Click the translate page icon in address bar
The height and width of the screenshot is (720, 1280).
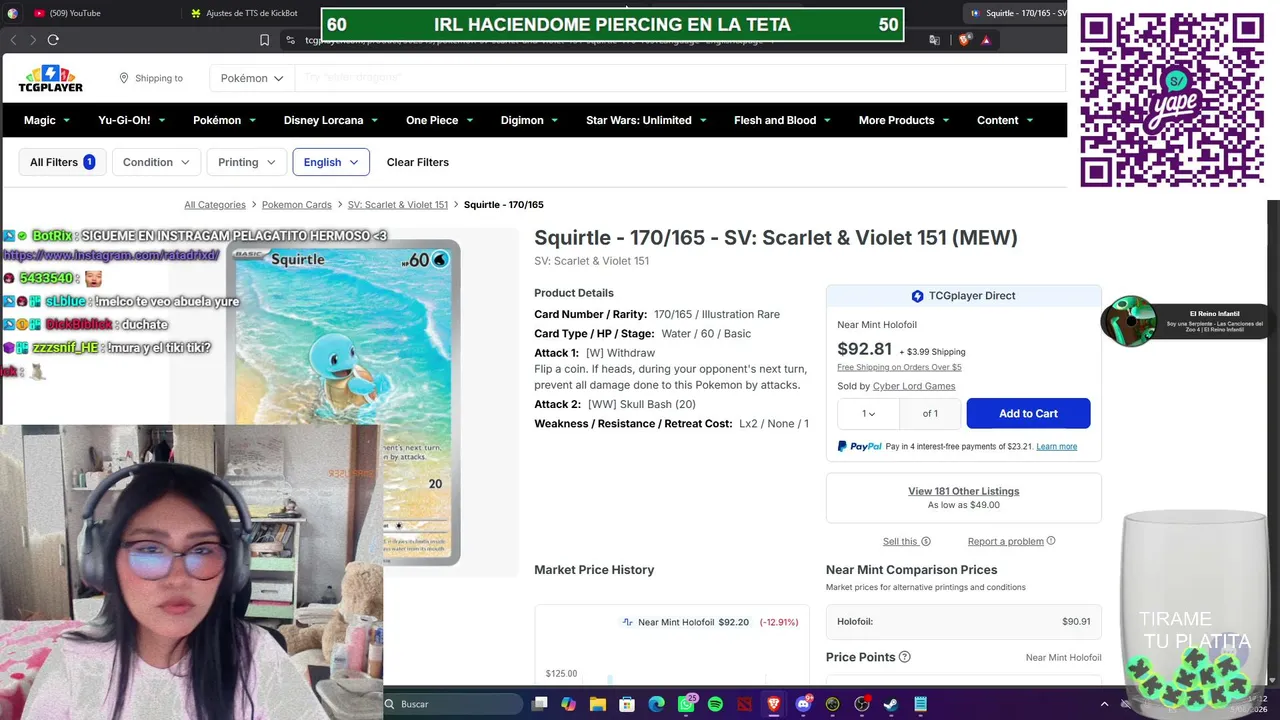tap(934, 40)
